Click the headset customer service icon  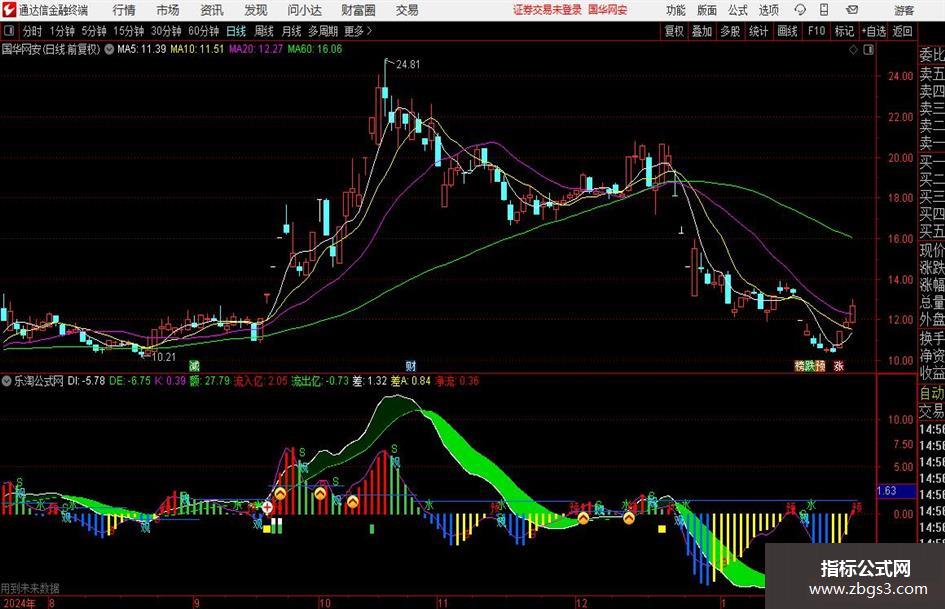click(800, 10)
